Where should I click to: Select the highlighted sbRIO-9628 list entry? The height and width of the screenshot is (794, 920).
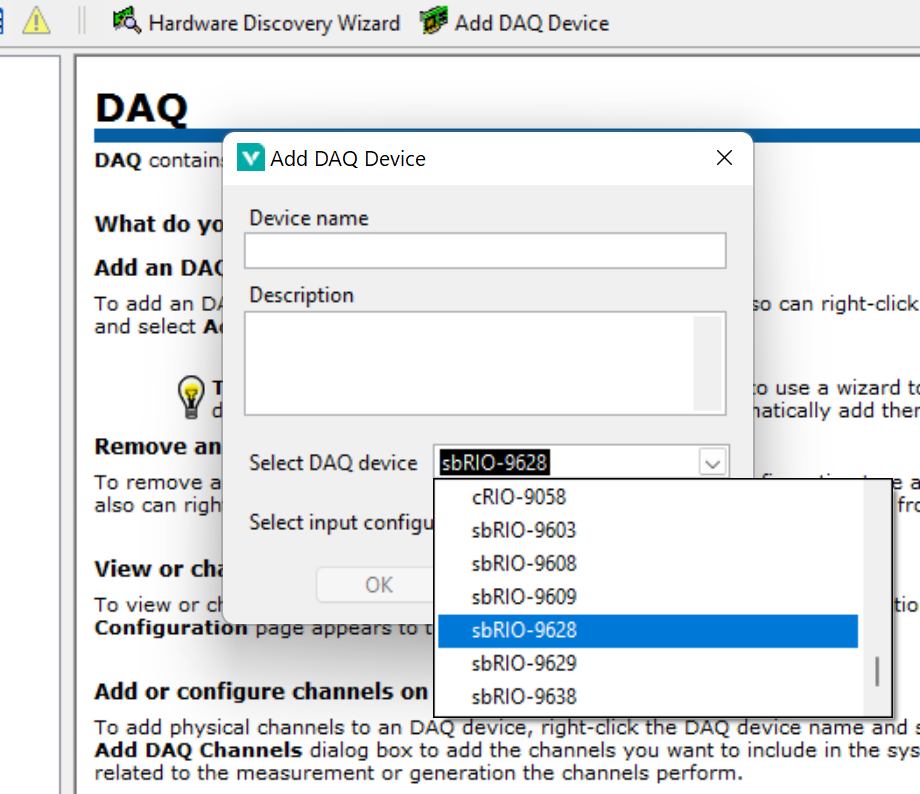pos(648,630)
